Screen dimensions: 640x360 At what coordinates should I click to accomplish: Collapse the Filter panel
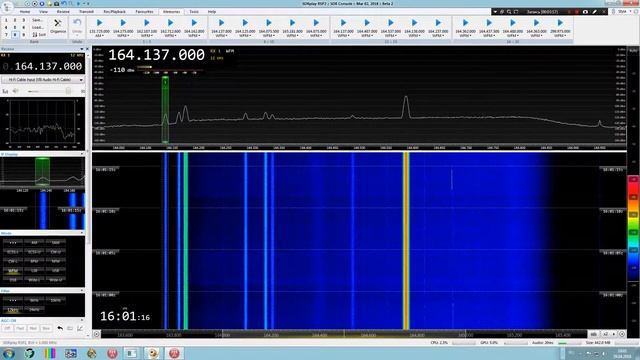click(x=82, y=291)
